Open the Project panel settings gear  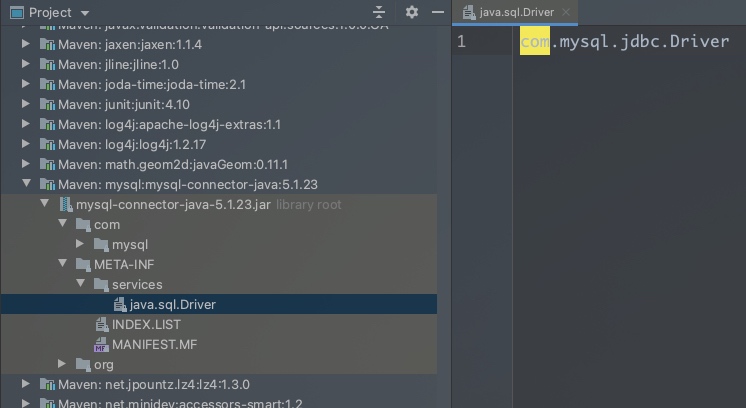click(x=412, y=12)
